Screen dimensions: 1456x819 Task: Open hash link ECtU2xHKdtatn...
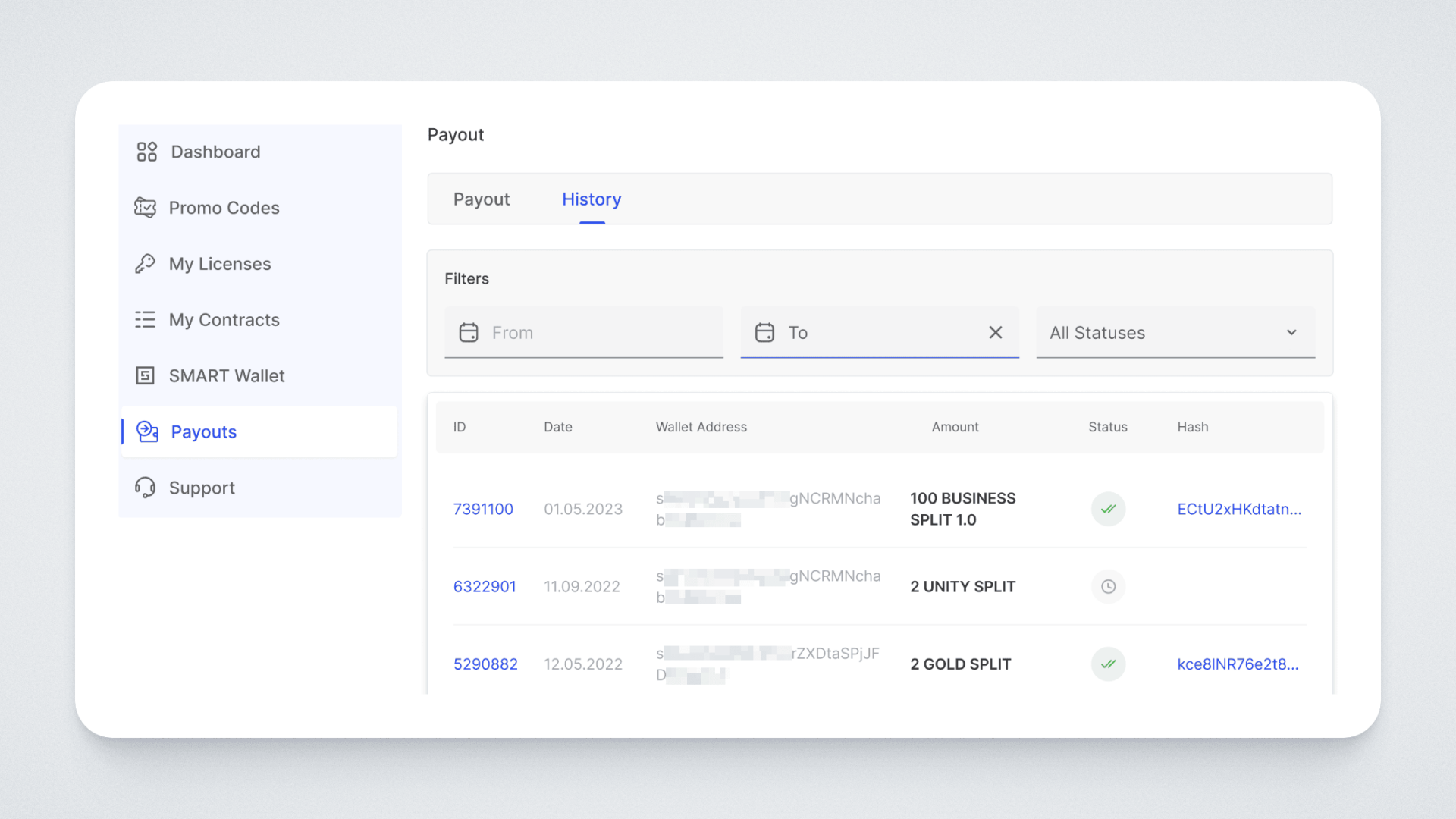(x=1239, y=509)
